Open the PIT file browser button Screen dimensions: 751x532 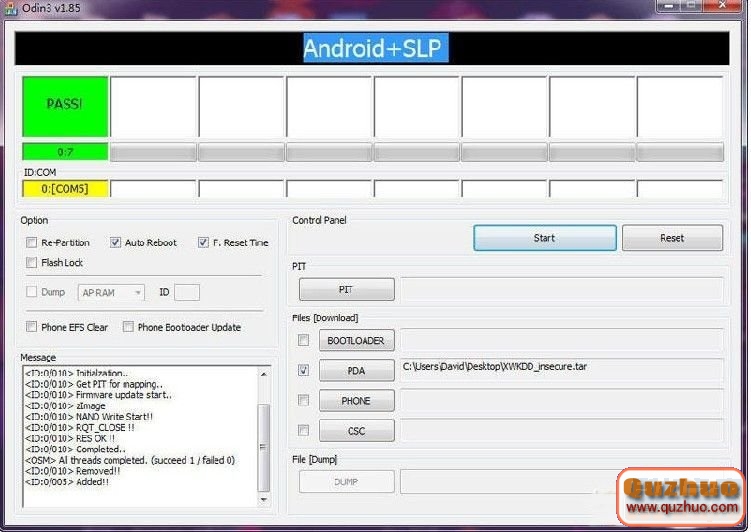[347, 290]
